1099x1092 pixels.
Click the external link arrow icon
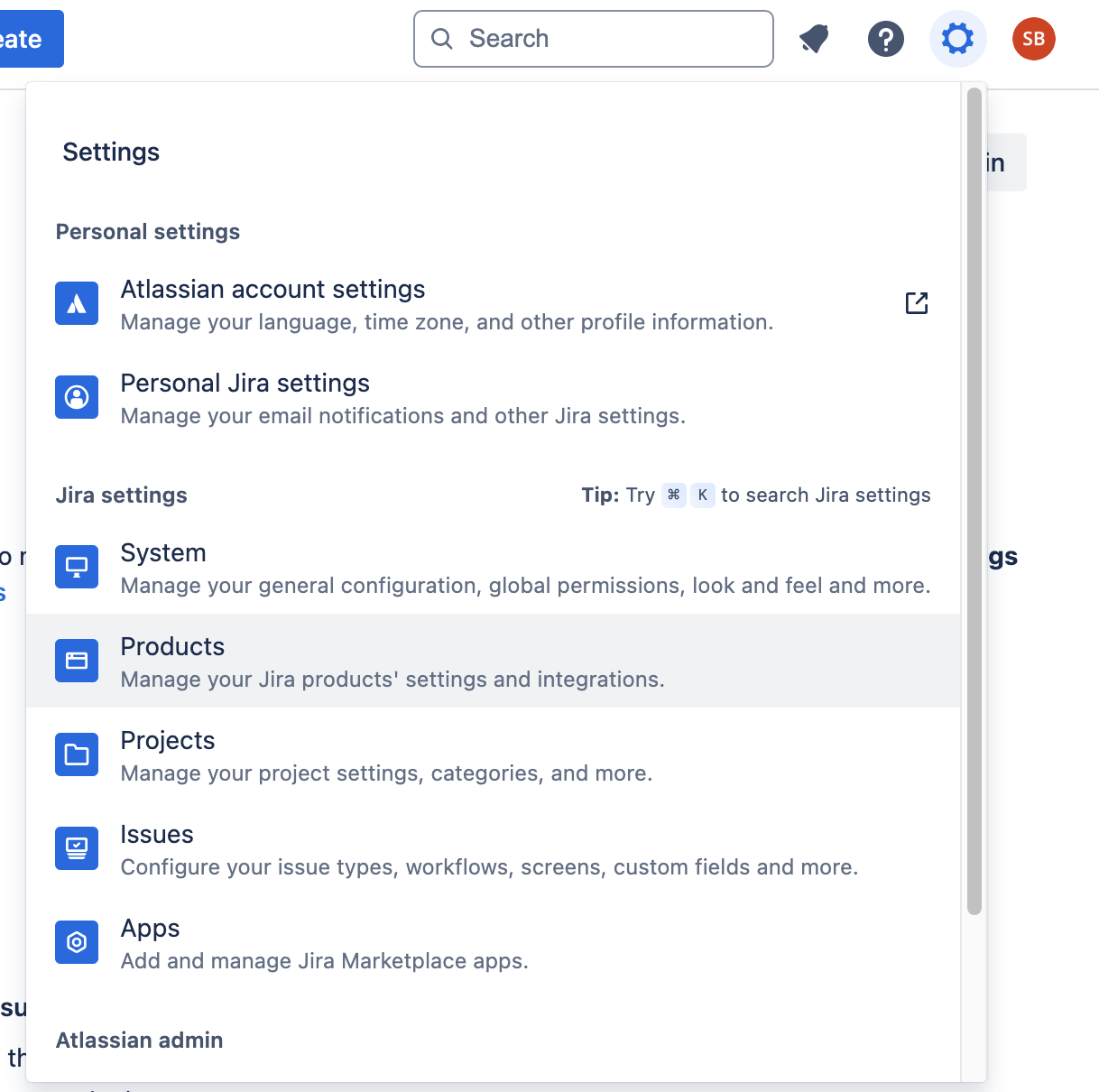pyautogui.click(x=916, y=303)
